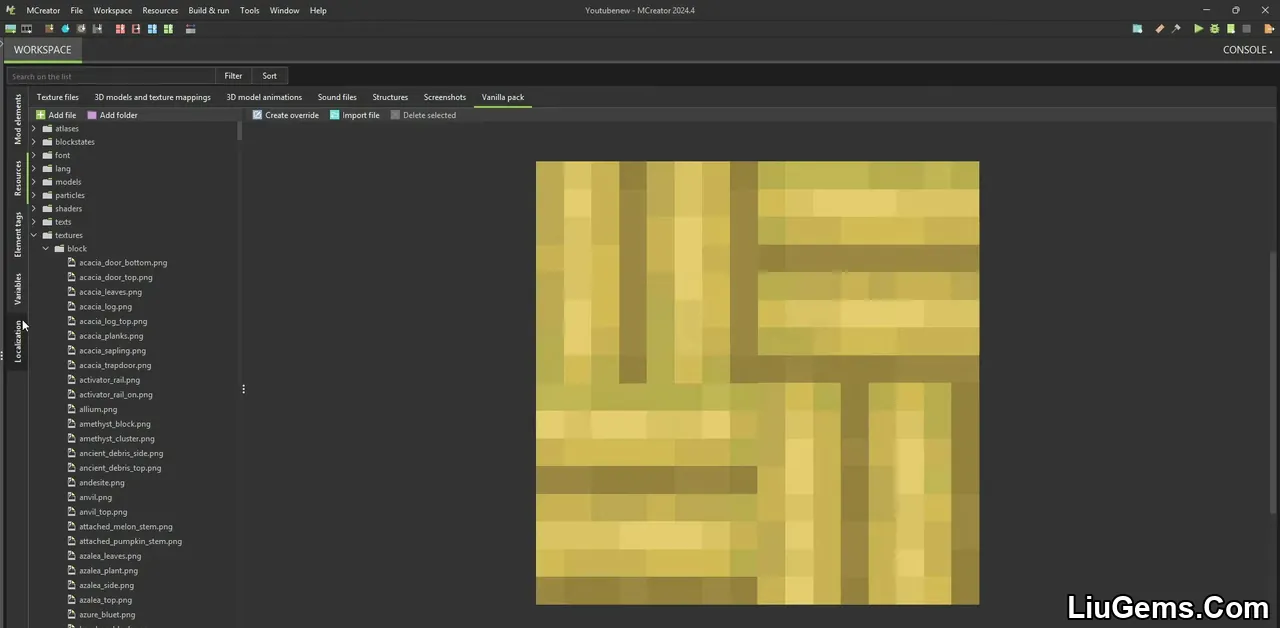The image size is (1280, 628).
Task: Click the green Add file icon
Action: pos(41,115)
